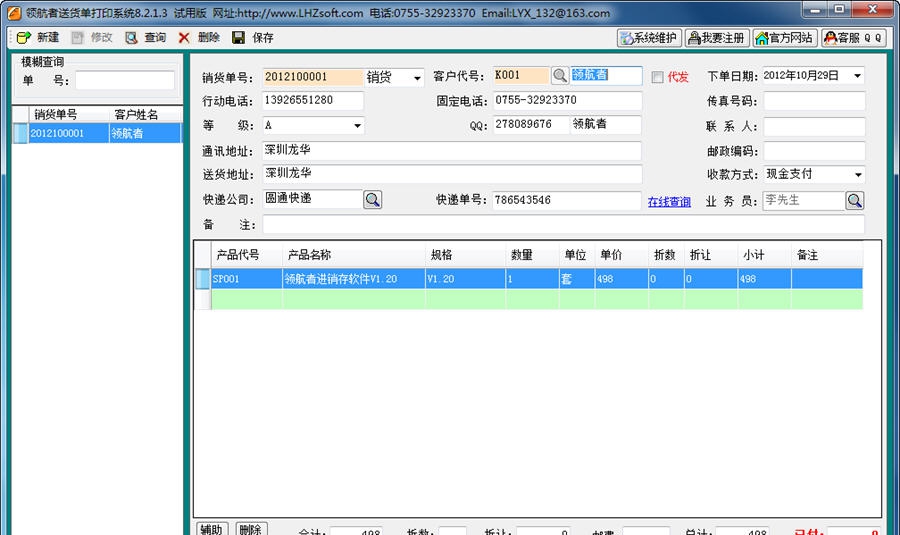Screen dimensions: 900x535
Task: Focus the 联系人 contact field
Action: 814,126
